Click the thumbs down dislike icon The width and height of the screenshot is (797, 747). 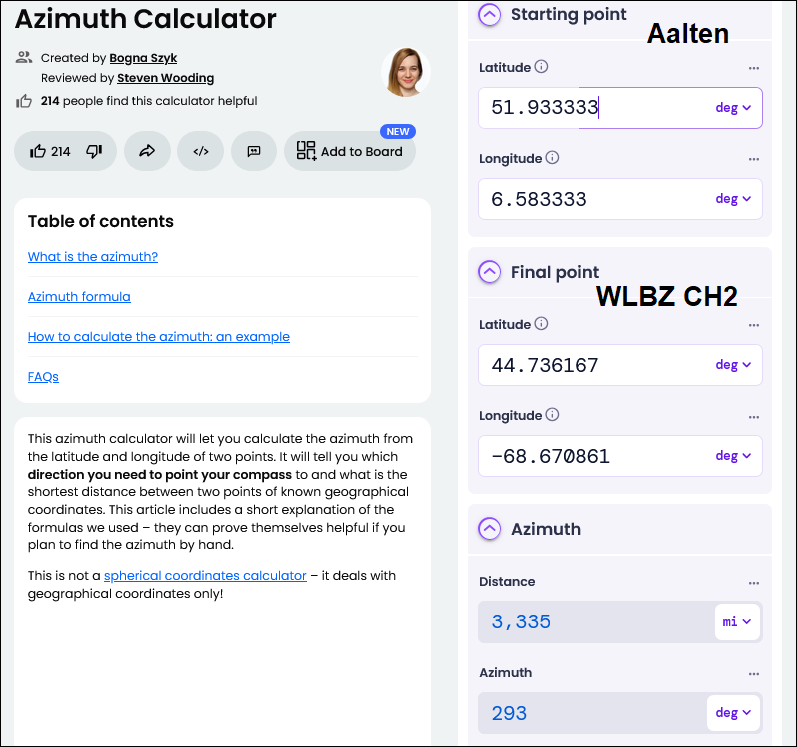pos(94,151)
